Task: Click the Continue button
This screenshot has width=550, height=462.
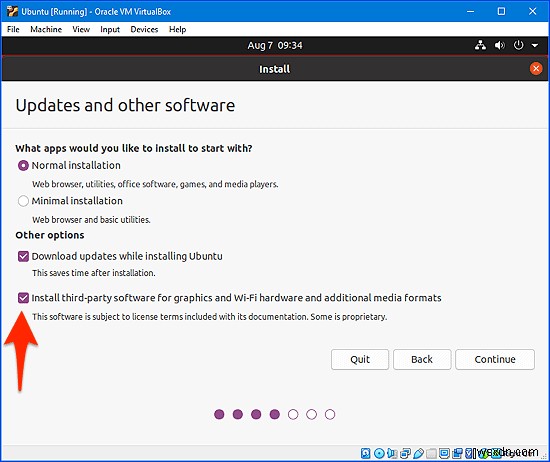Action: [x=495, y=359]
